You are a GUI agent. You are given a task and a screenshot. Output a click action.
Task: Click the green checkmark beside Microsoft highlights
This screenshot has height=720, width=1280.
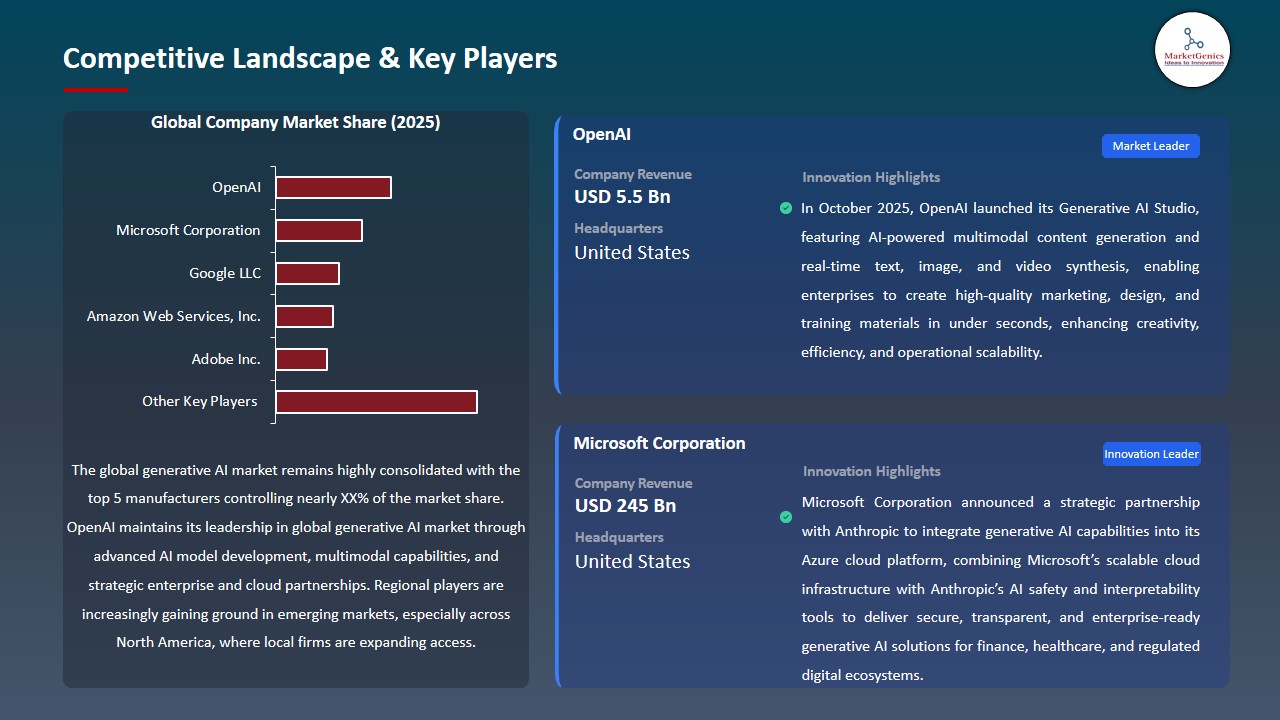tap(786, 517)
